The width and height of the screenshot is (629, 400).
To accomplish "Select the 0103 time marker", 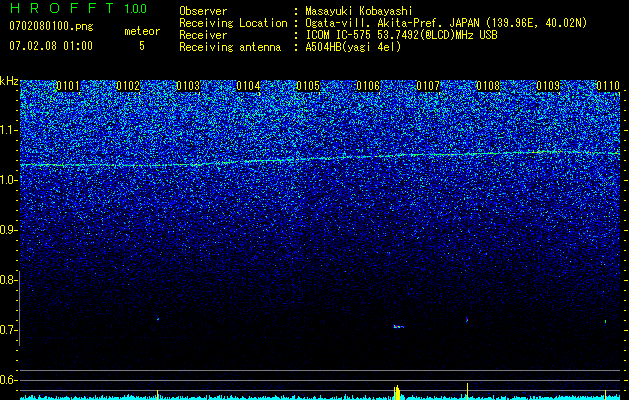I will click(188, 86).
